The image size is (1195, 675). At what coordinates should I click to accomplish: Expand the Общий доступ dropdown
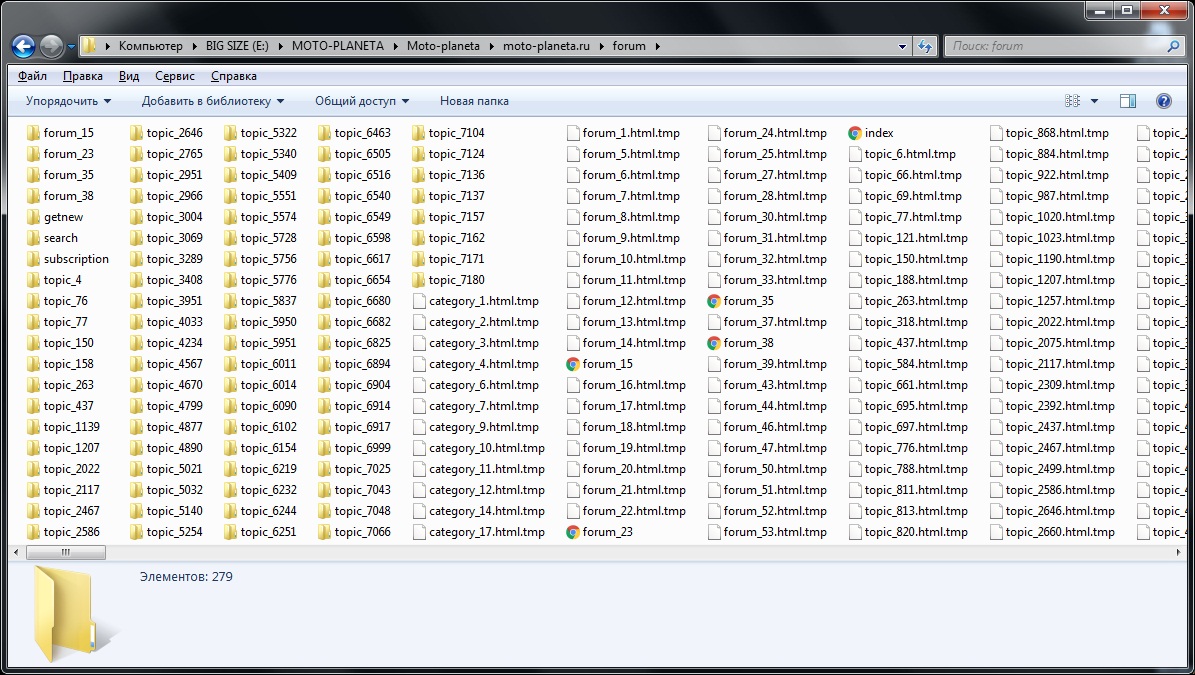pyautogui.click(x=362, y=101)
